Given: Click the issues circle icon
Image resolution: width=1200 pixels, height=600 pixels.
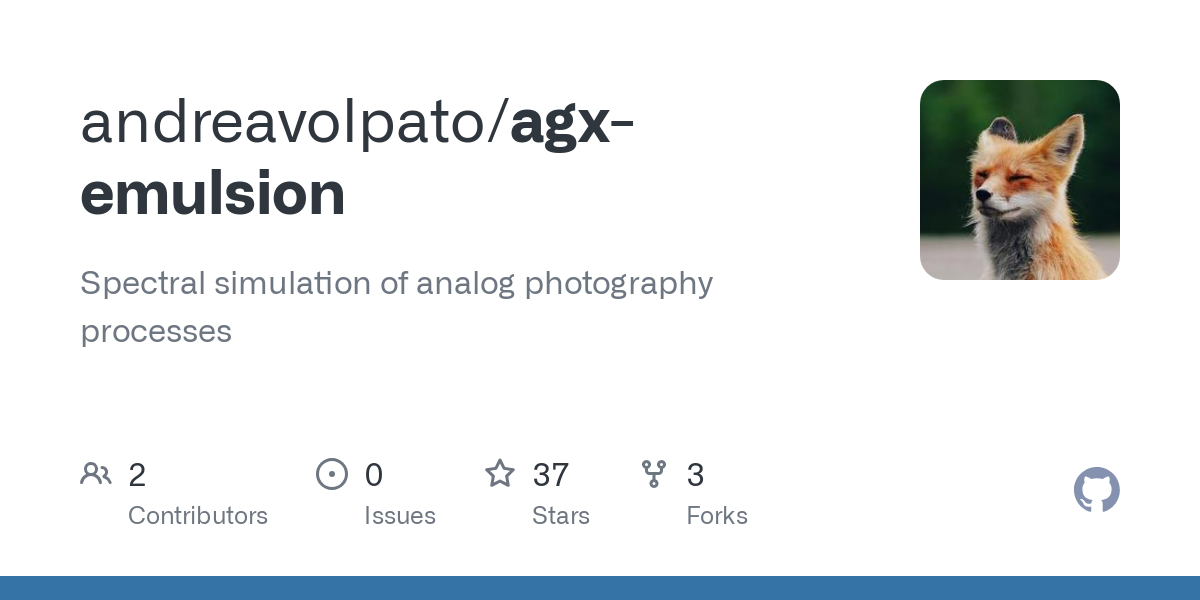Looking at the screenshot, I should tap(332, 474).
